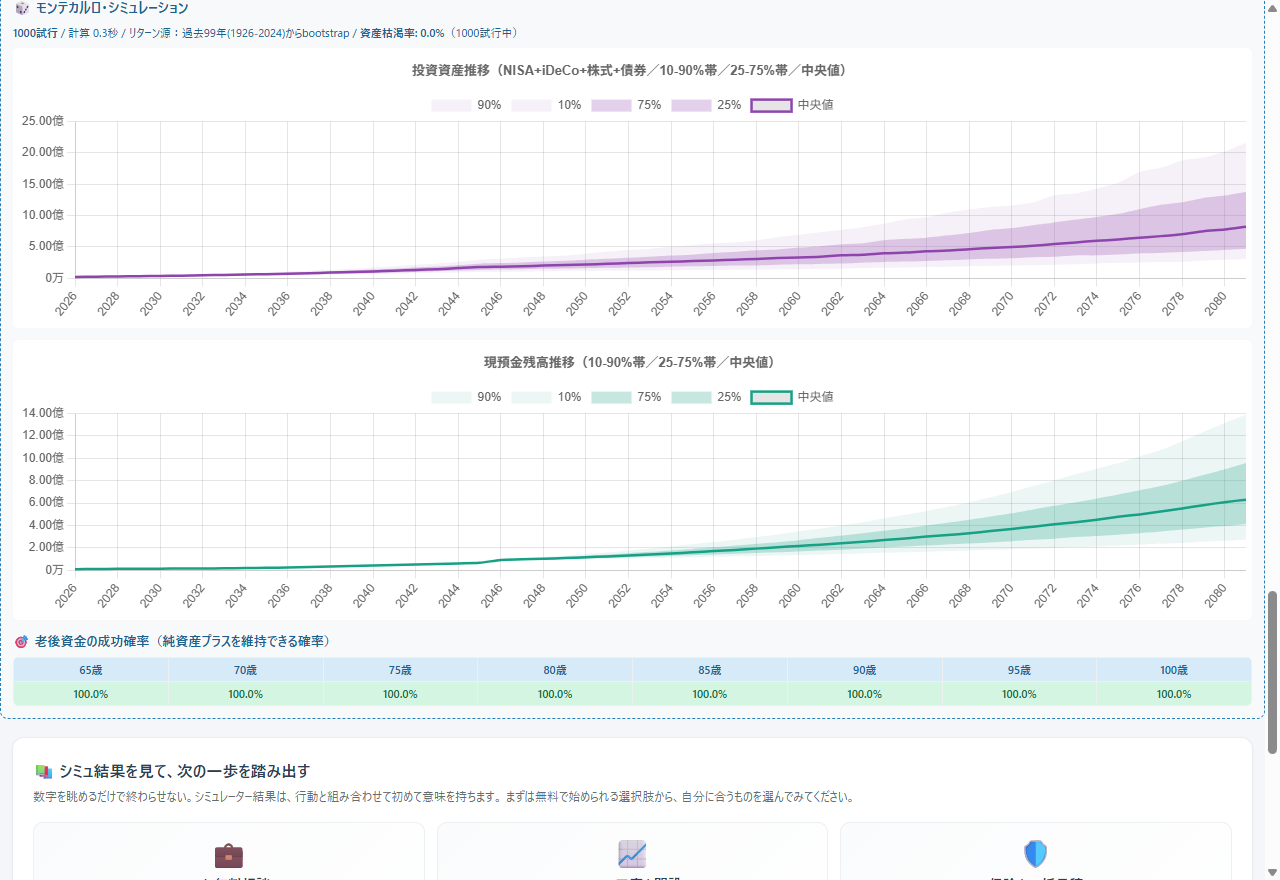
Task: Toggle the 10% series in cash balance chart legend
Action: (x=546, y=397)
